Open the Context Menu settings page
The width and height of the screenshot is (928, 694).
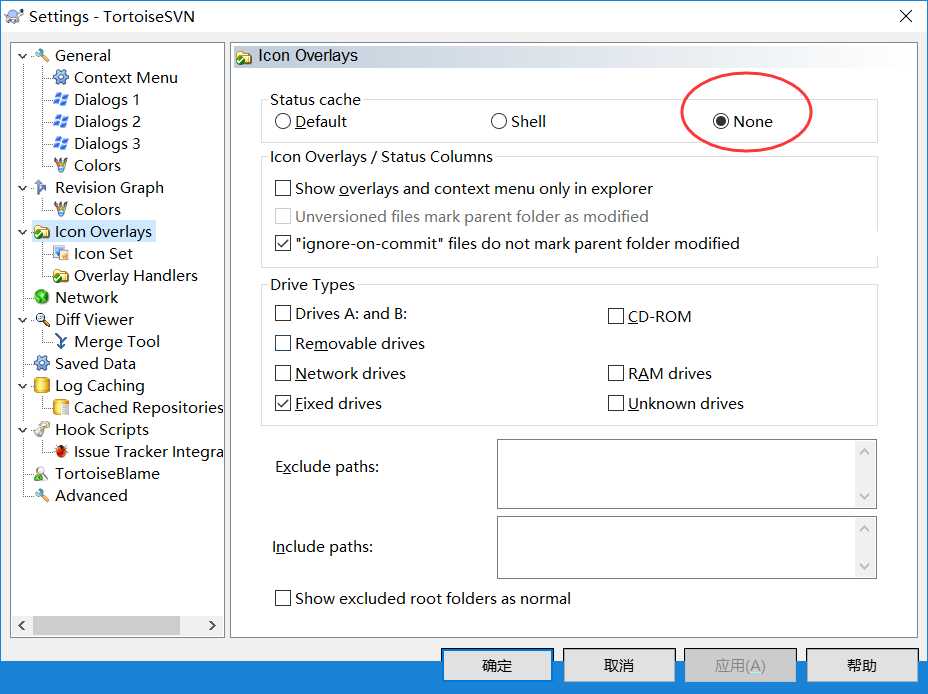point(125,78)
